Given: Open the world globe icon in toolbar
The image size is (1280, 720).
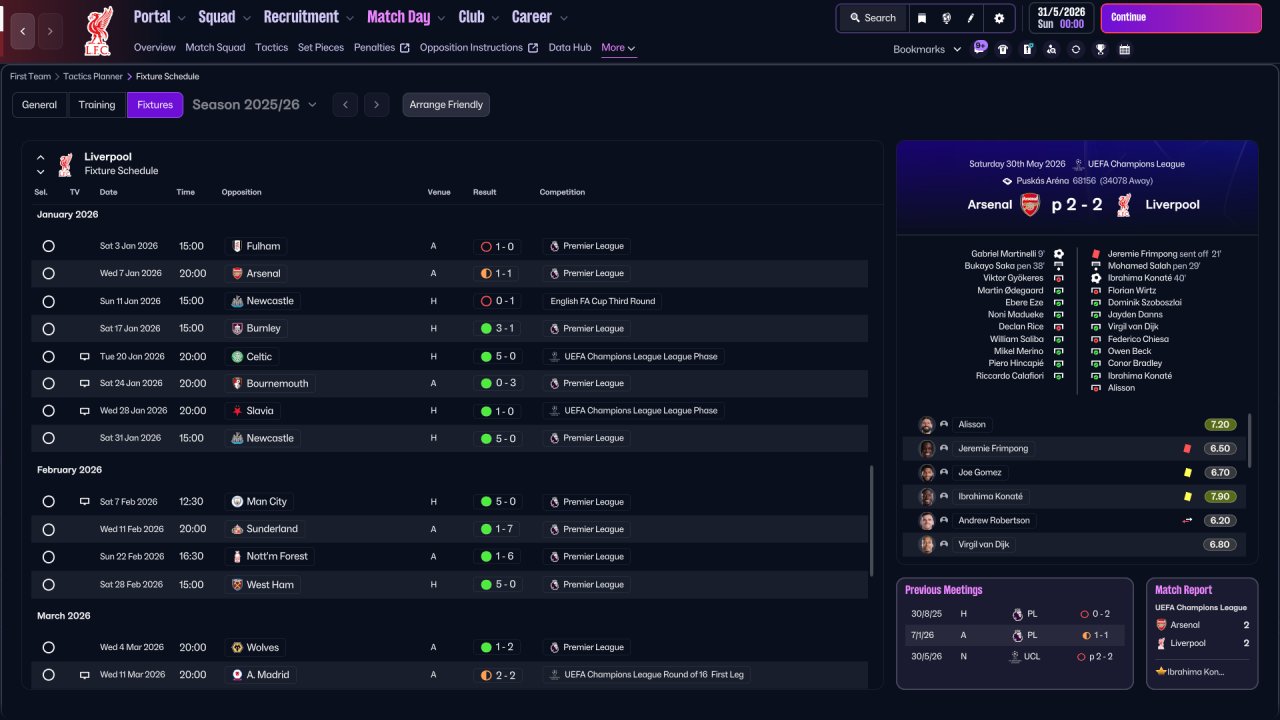Looking at the screenshot, I should (x=946, y=18).
